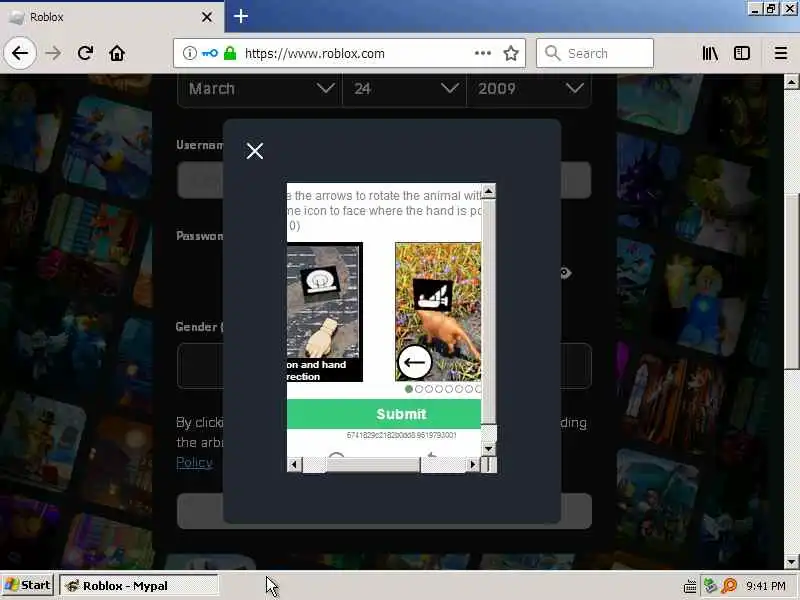Click the captcha ID text 6741829c2182b0dd8
800x600 pixels.
pyautogui.click(x=402, y=435)
